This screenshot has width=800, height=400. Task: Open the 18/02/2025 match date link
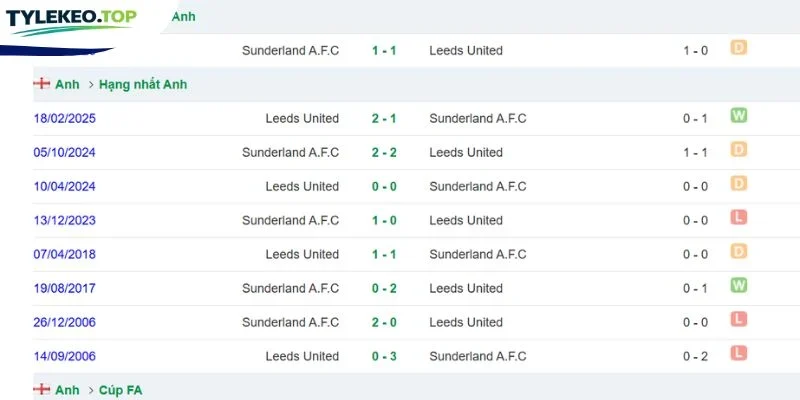[65, 118]
